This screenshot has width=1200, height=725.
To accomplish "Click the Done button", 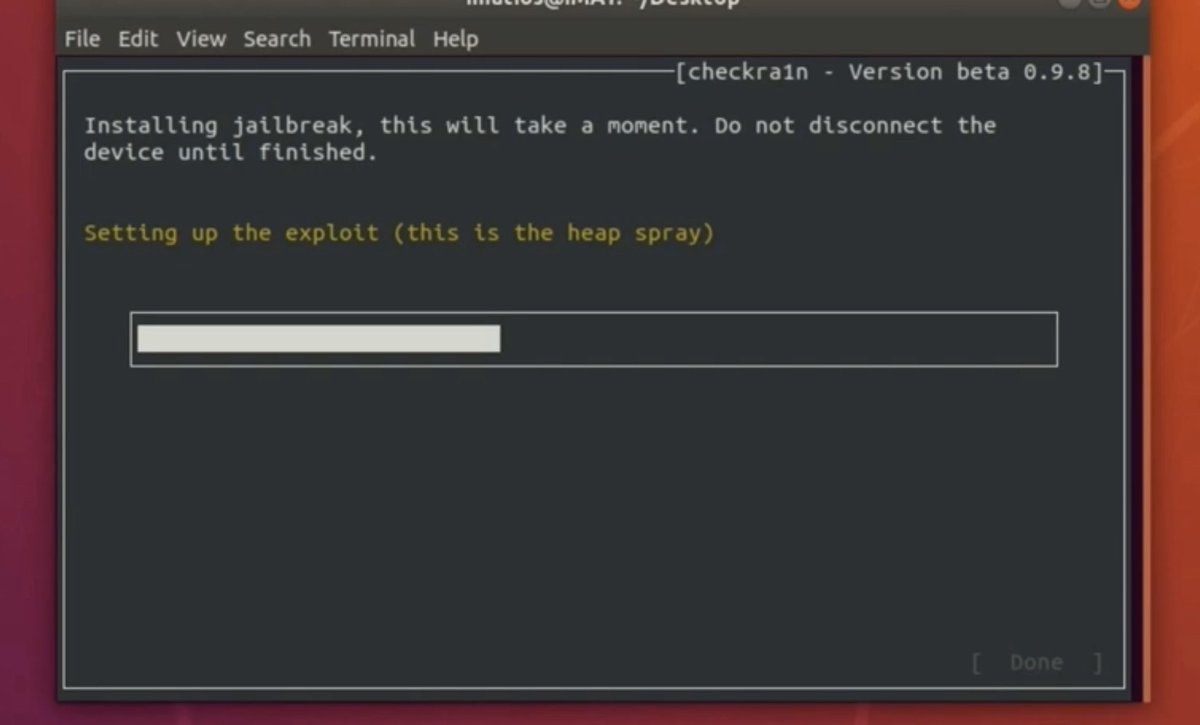I will (1037, 662).
